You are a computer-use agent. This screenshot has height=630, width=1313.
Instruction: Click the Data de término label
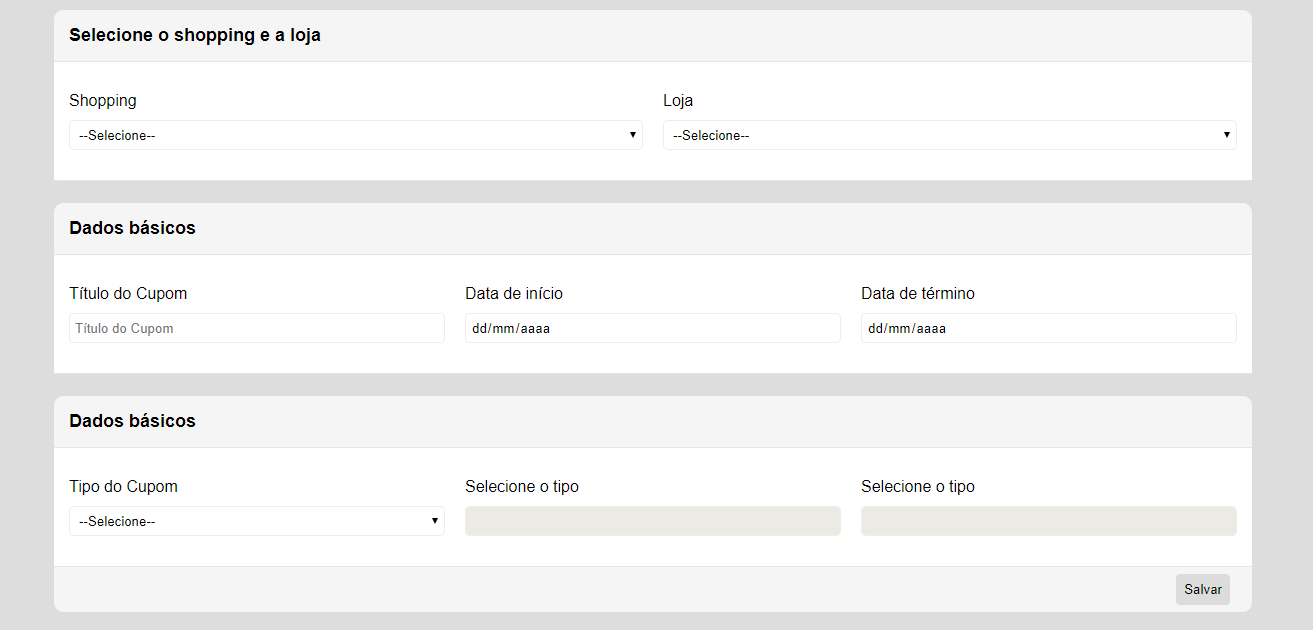[x=919, y=293]
